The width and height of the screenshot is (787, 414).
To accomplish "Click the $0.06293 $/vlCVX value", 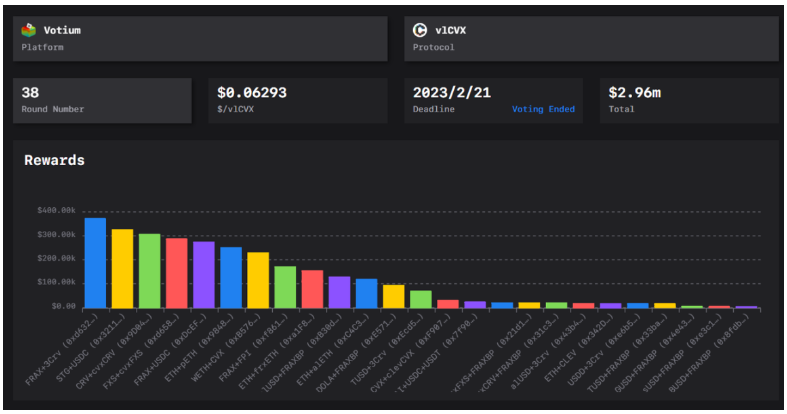I will (252, 93).
